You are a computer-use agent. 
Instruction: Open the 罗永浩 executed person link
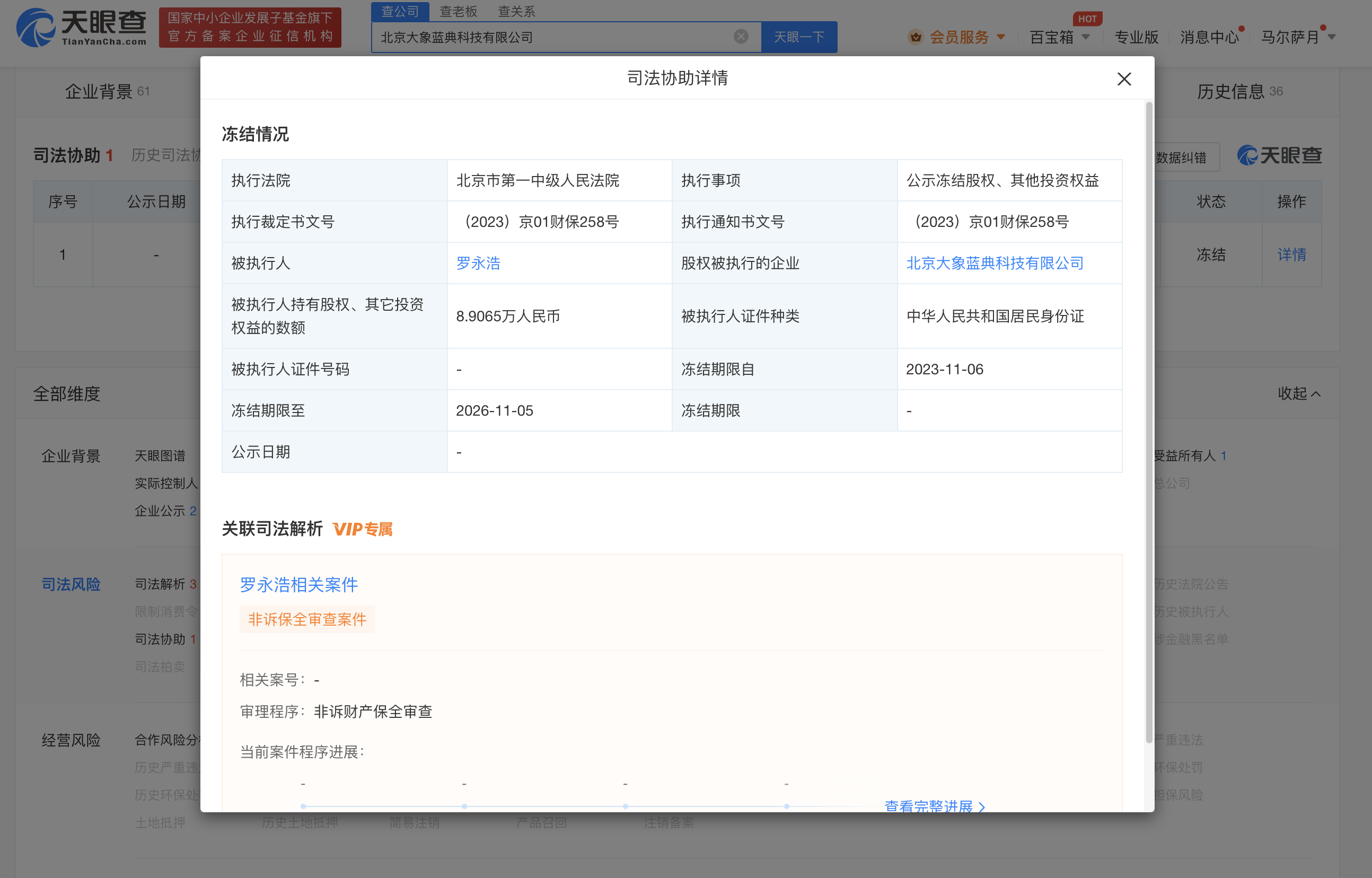(478, 263)
